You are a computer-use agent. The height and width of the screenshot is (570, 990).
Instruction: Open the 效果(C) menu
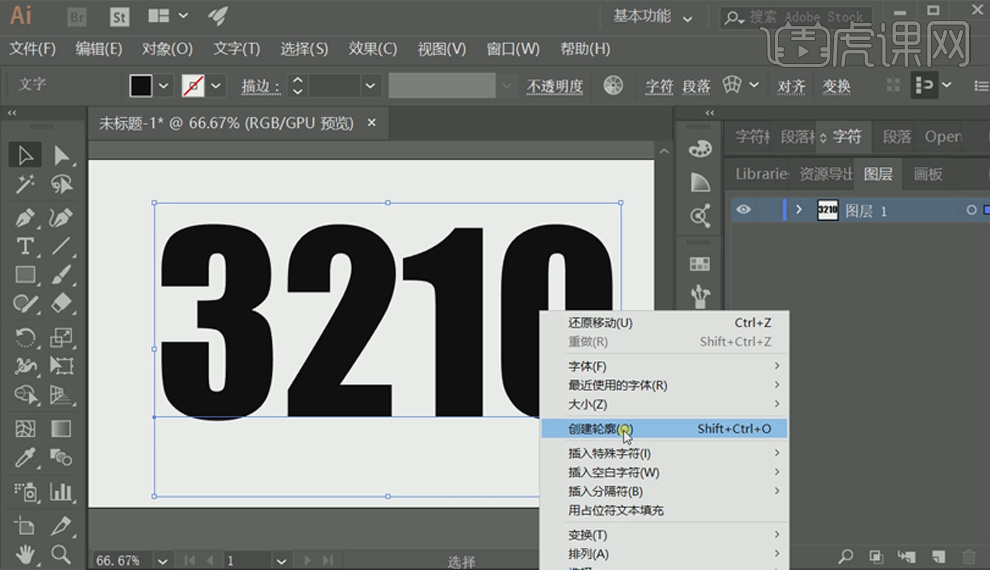[x=372, y=49]
